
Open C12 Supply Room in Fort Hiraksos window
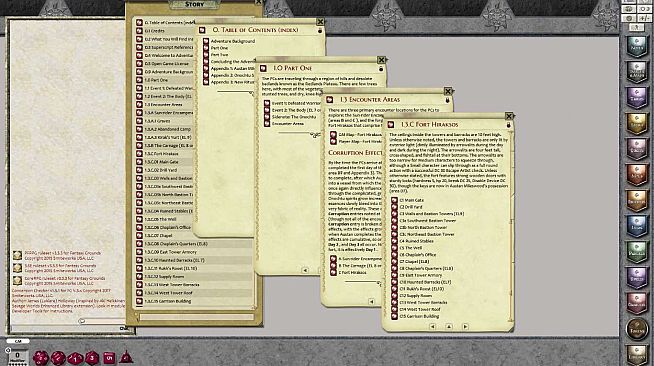click(417, 296)
